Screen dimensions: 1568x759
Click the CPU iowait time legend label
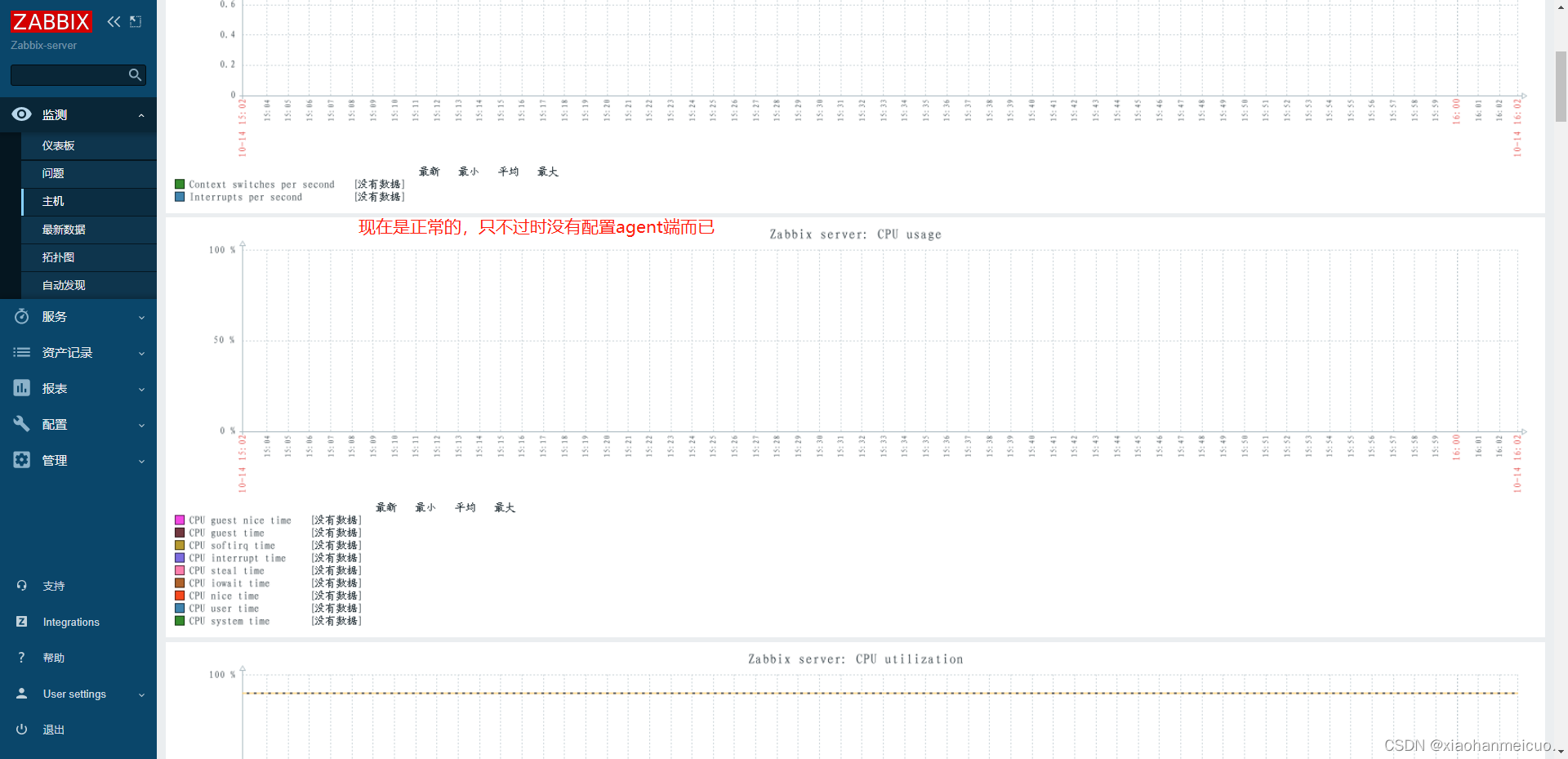(x=229, y=583)
